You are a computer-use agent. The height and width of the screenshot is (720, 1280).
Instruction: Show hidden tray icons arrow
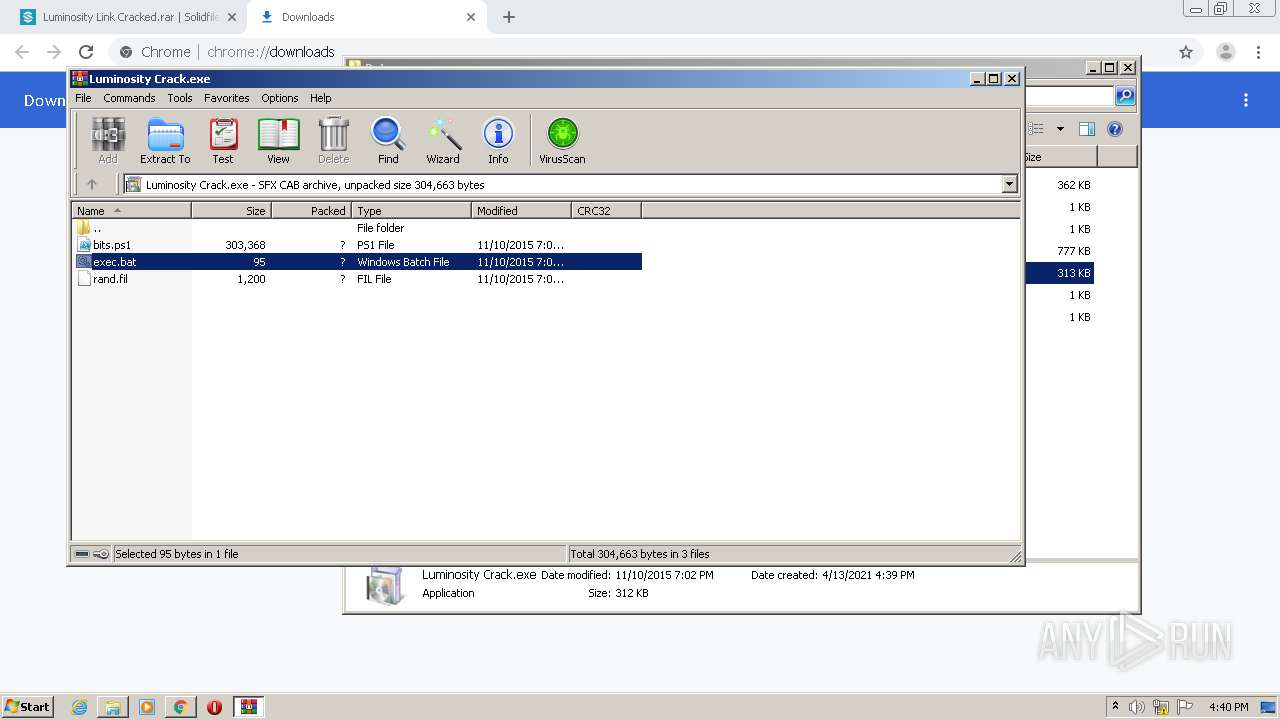pyautogui.click(x=1115, y=707)
